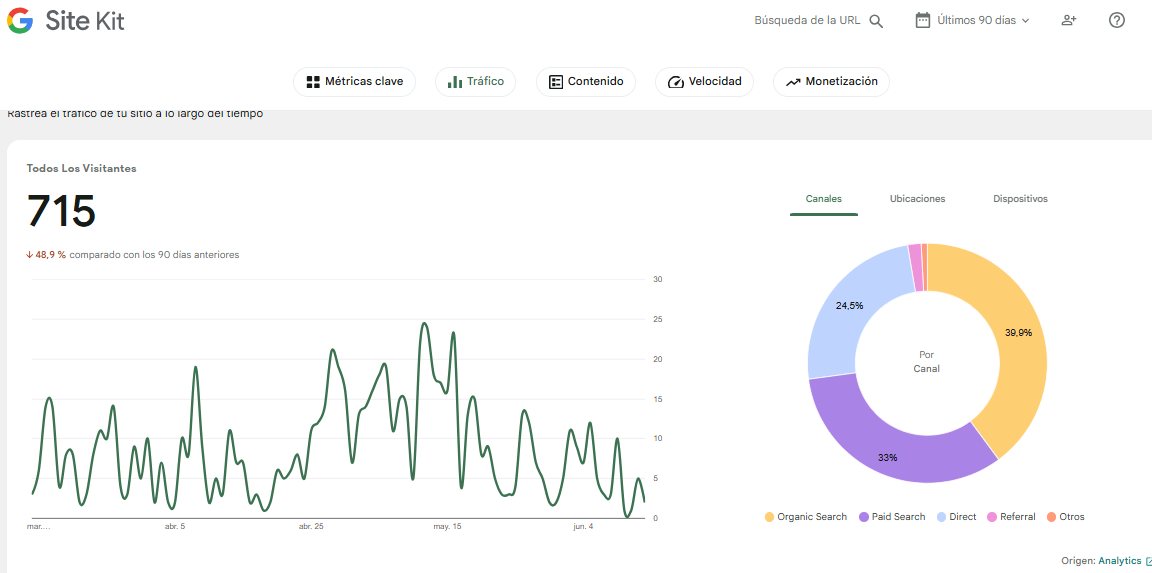The image size is (1152, 573).
Task: Click the Búsqueda de la URL text
Action: [x=807, y=21]
